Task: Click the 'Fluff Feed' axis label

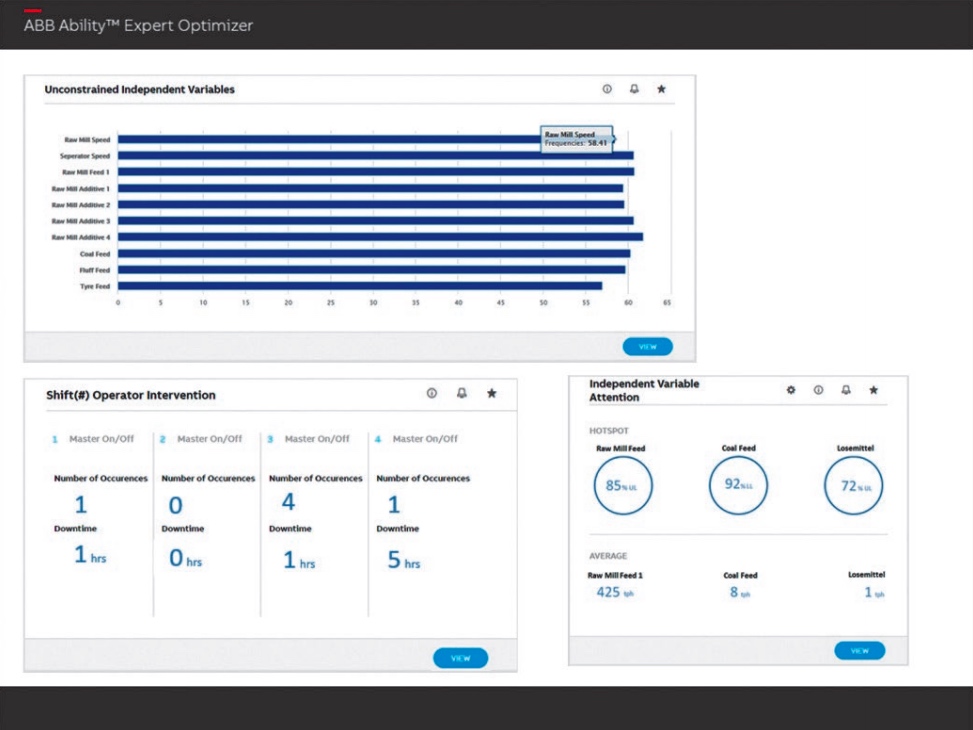Action: pyautogui.click(x=94, y=270)
